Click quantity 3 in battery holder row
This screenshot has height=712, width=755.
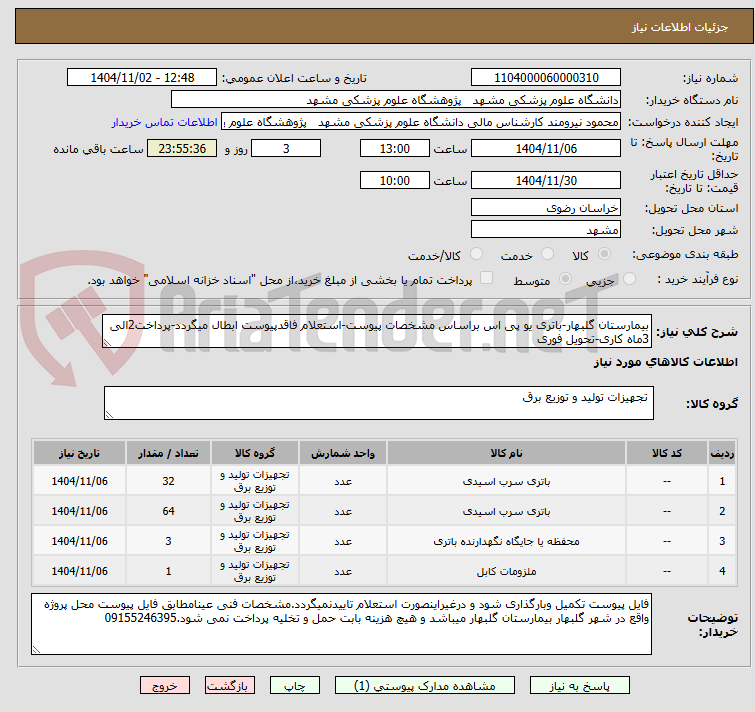(x=168, y=541)
